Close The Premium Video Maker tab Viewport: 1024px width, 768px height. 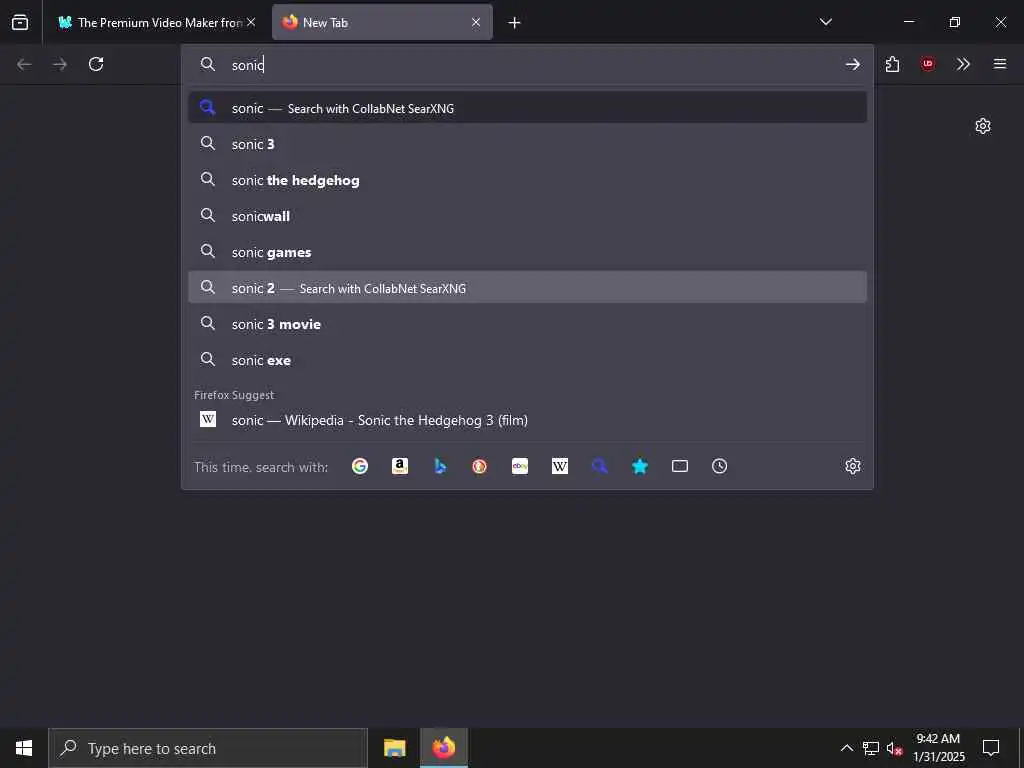click(251, 22)
